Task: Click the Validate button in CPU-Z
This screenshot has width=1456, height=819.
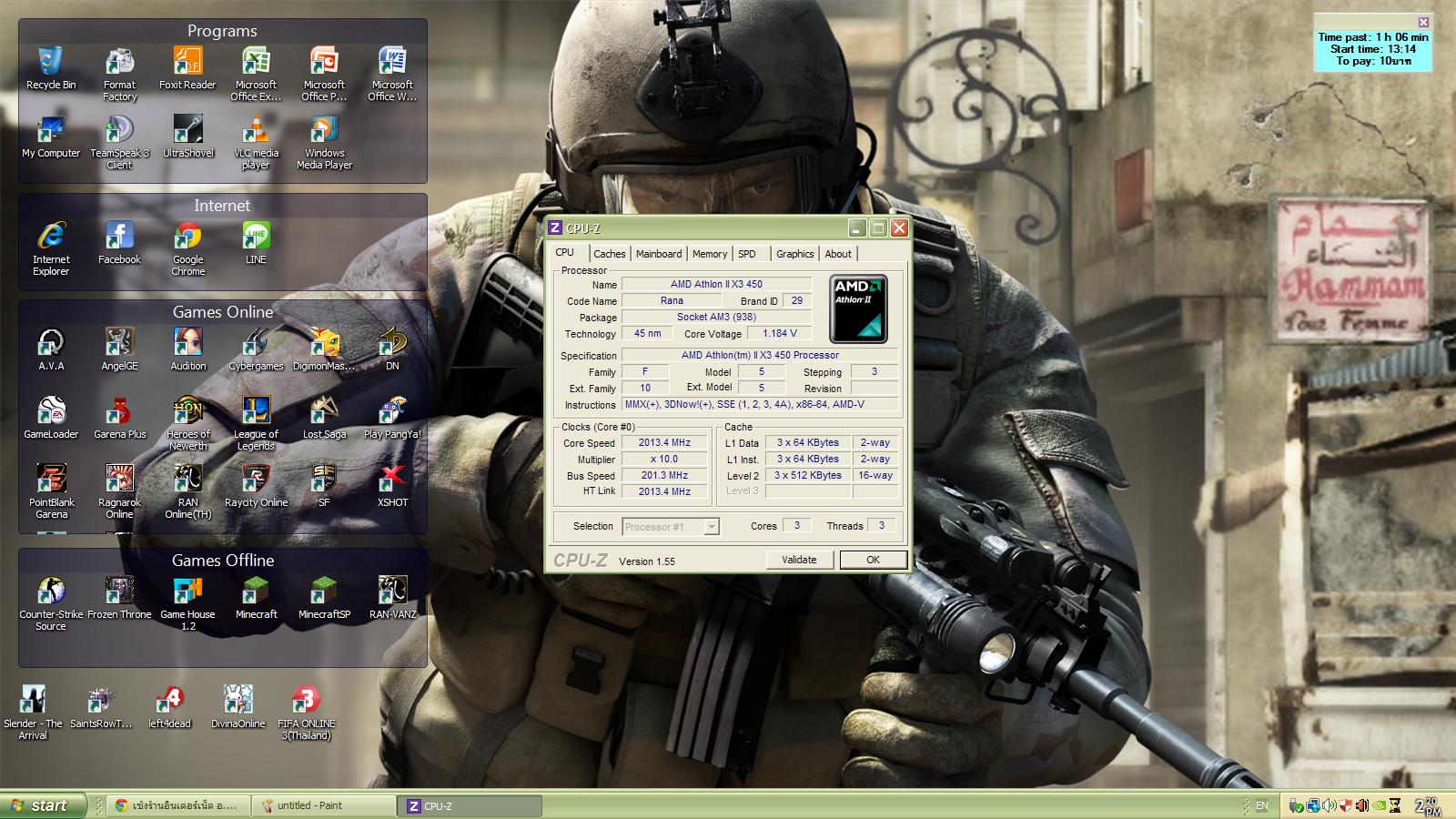Action: 799,560
